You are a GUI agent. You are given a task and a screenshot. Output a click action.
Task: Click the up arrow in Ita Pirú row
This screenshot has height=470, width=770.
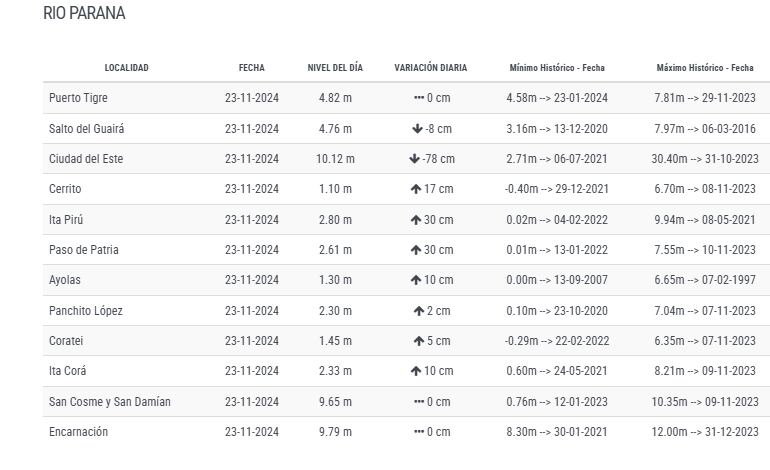pyautogui.click(x=415, y=220)
